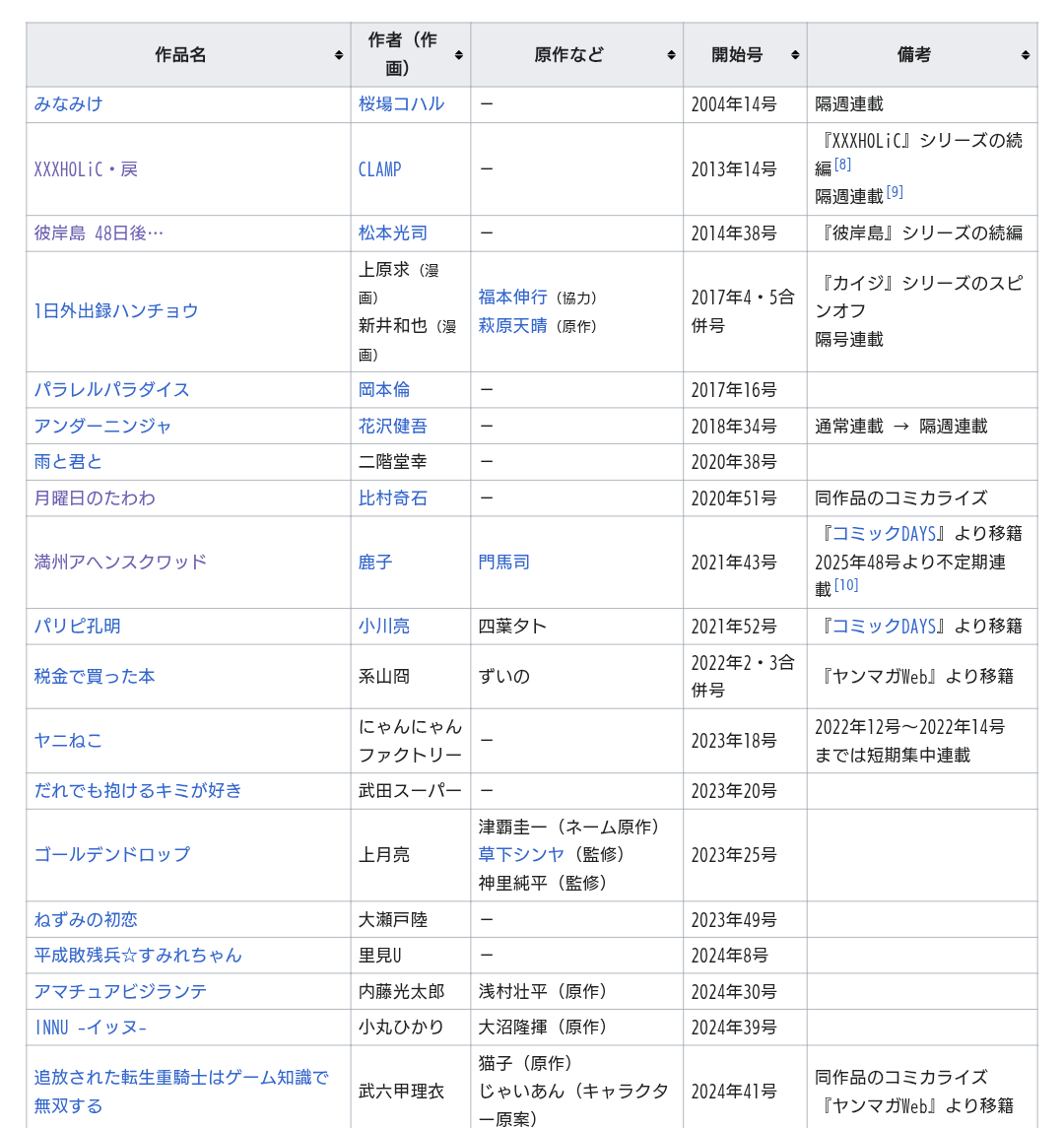The height and width of the screenshot is (1128, 1064).
Task: Open the 萩原天晴 link
Action: [512, 326]
